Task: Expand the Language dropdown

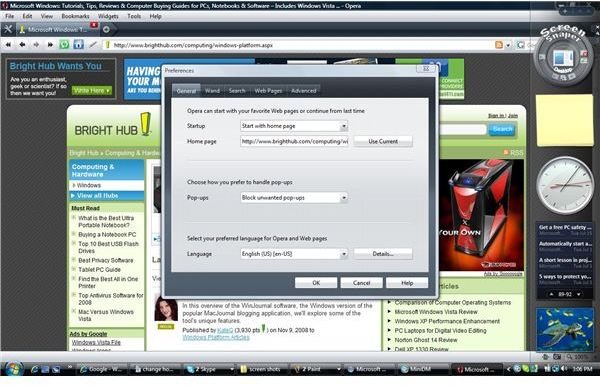Action: click(344, 254)
